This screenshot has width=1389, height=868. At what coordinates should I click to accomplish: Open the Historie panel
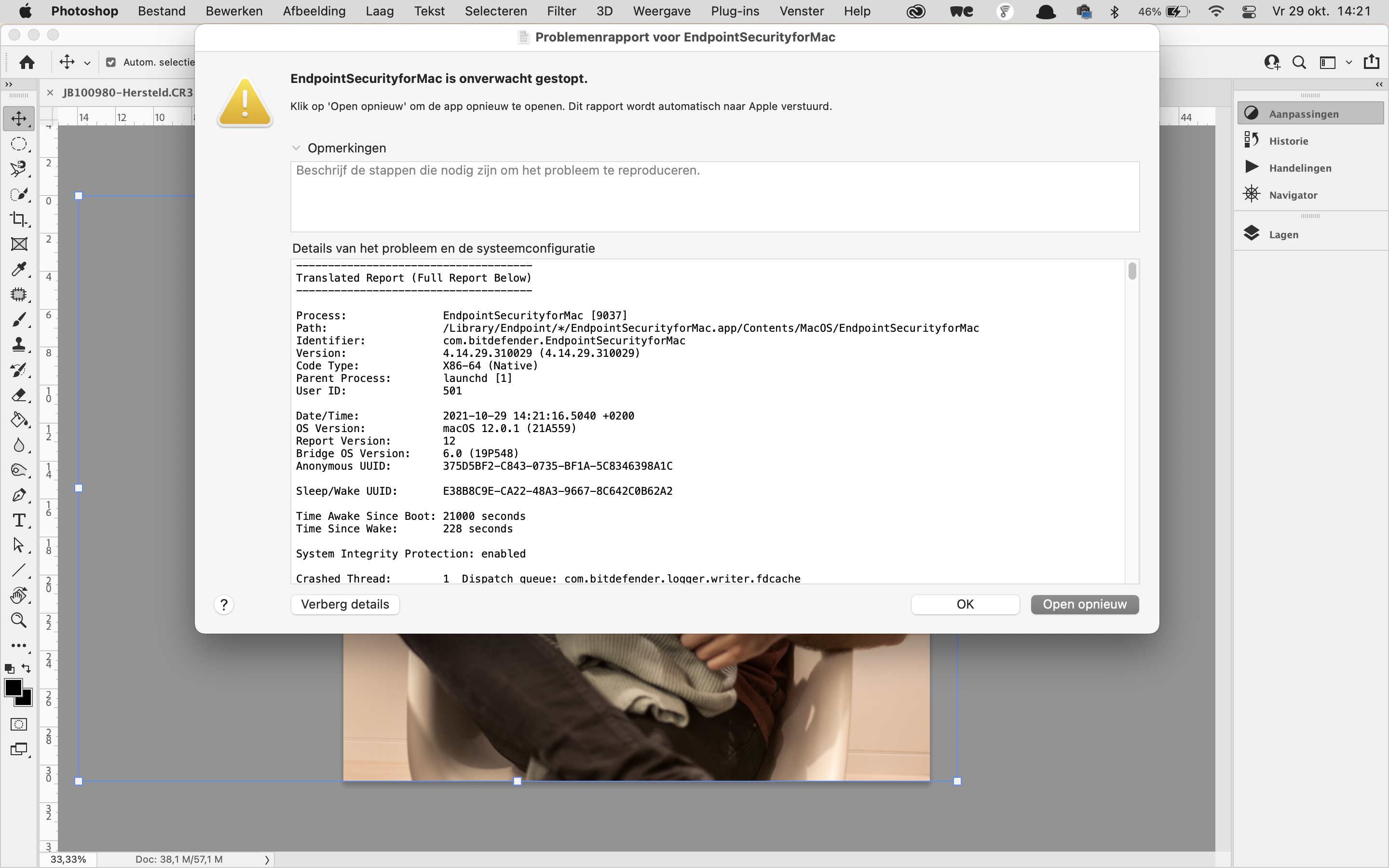(x=1288, y=141)
